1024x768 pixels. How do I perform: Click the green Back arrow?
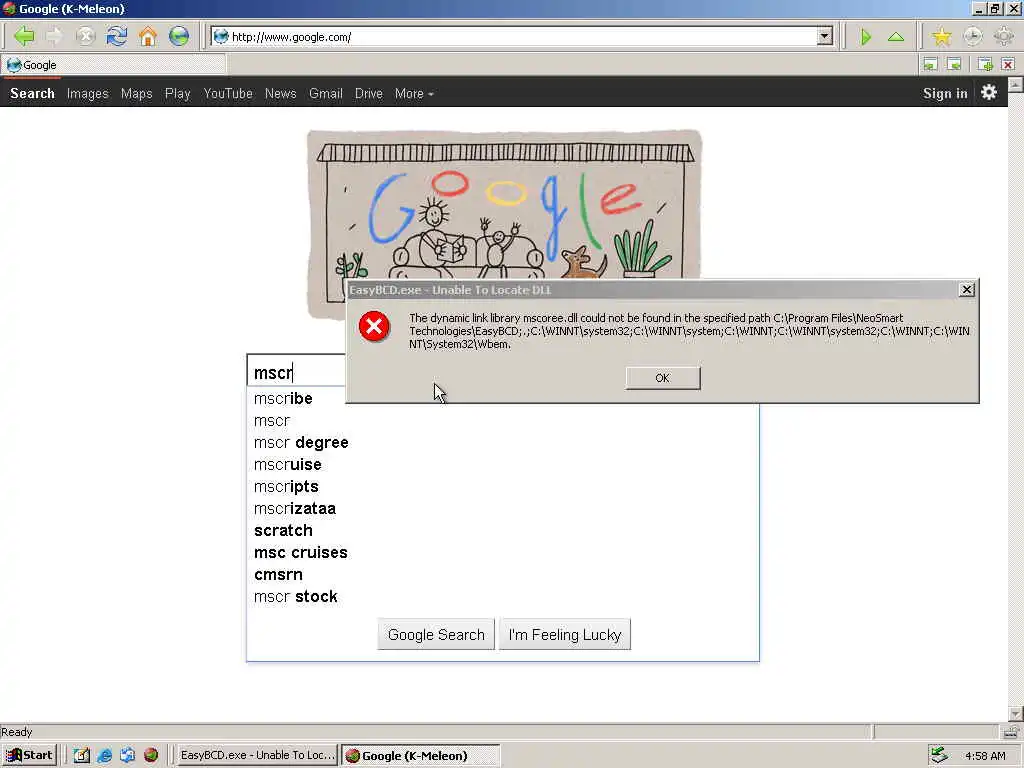click(24, 36)
